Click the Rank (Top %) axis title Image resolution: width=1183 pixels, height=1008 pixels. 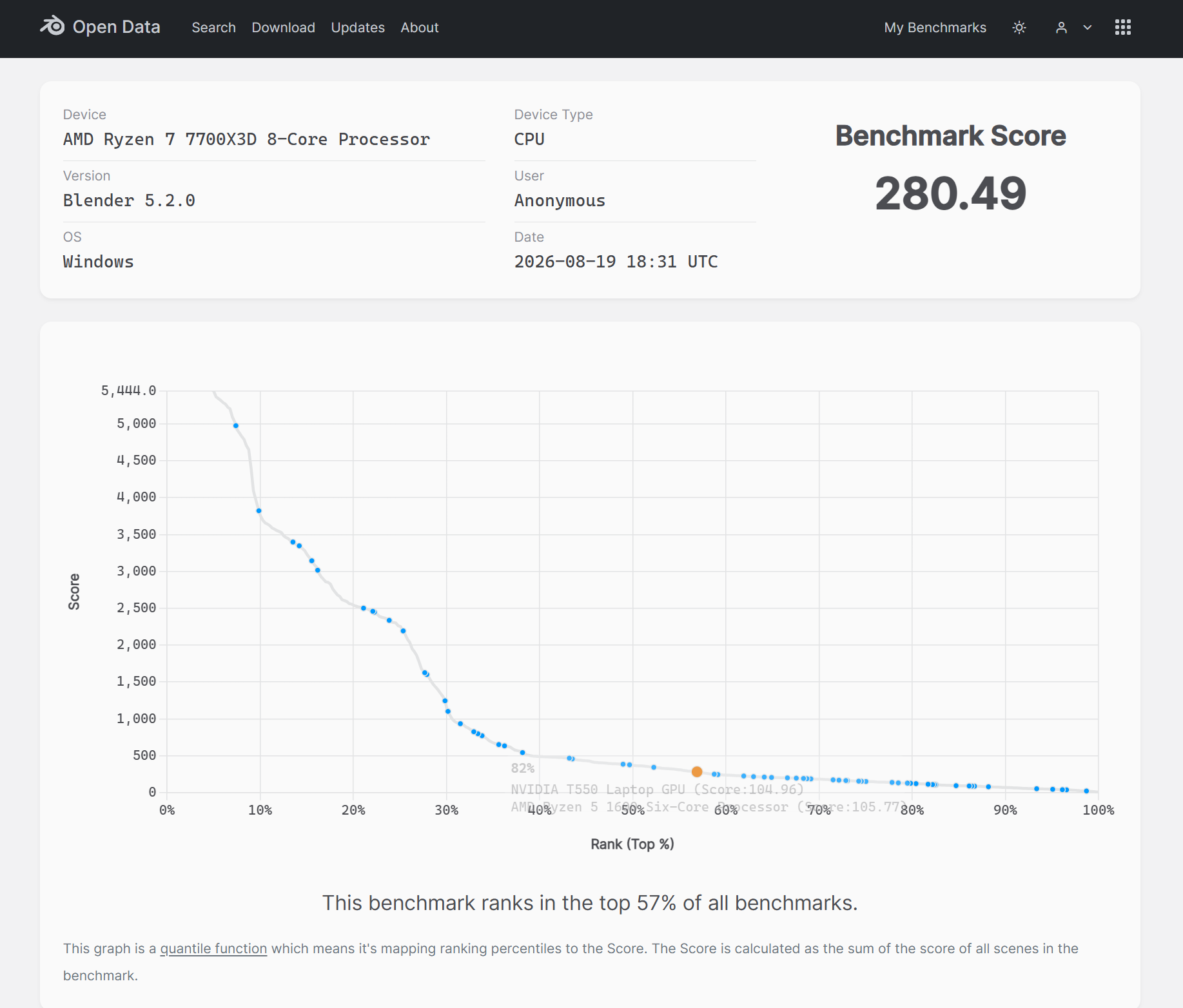[632, 844]
